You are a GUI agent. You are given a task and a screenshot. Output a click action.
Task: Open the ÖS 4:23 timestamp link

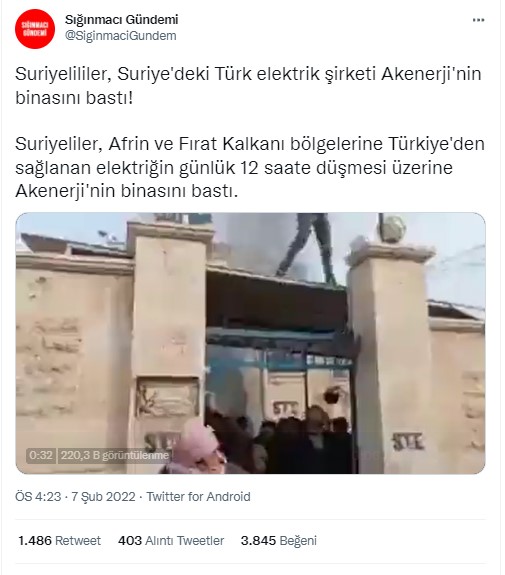[x=38, y=497]
